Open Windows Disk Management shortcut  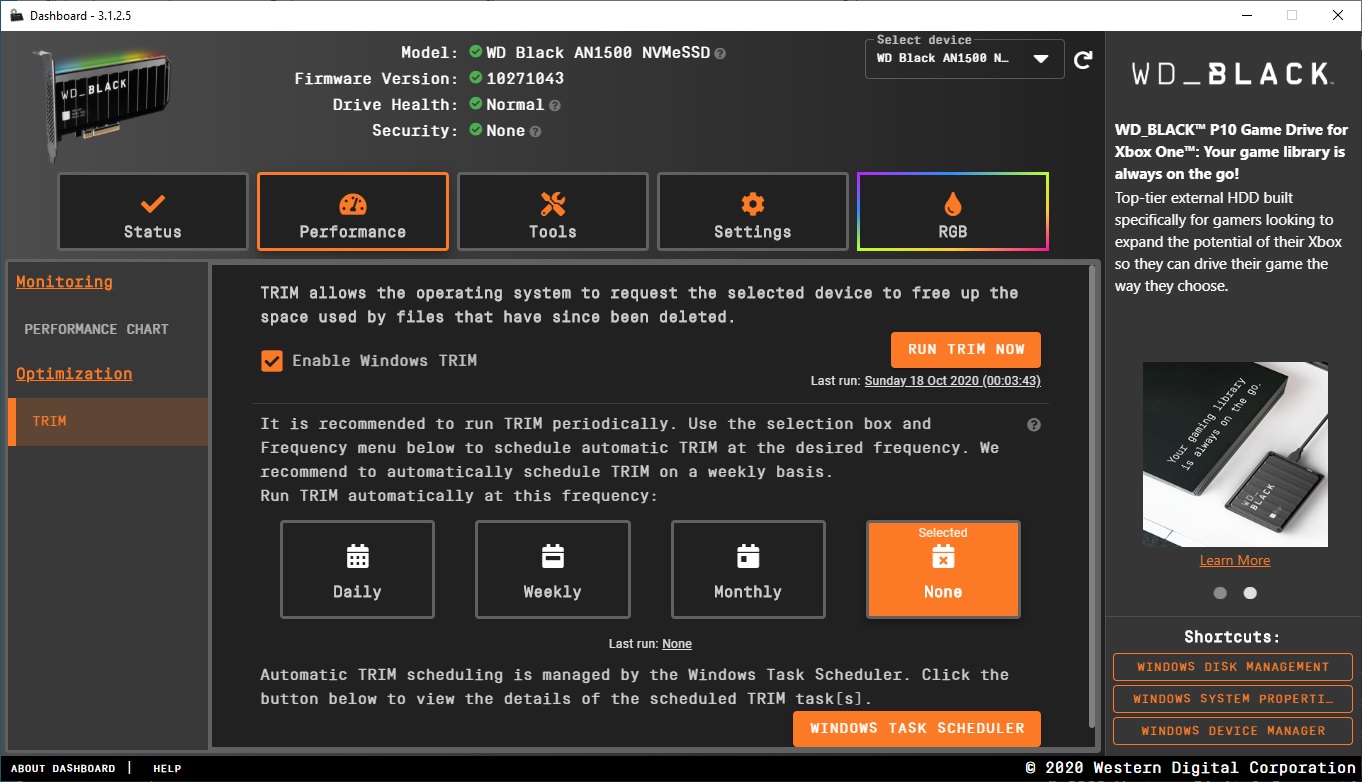1233,667
